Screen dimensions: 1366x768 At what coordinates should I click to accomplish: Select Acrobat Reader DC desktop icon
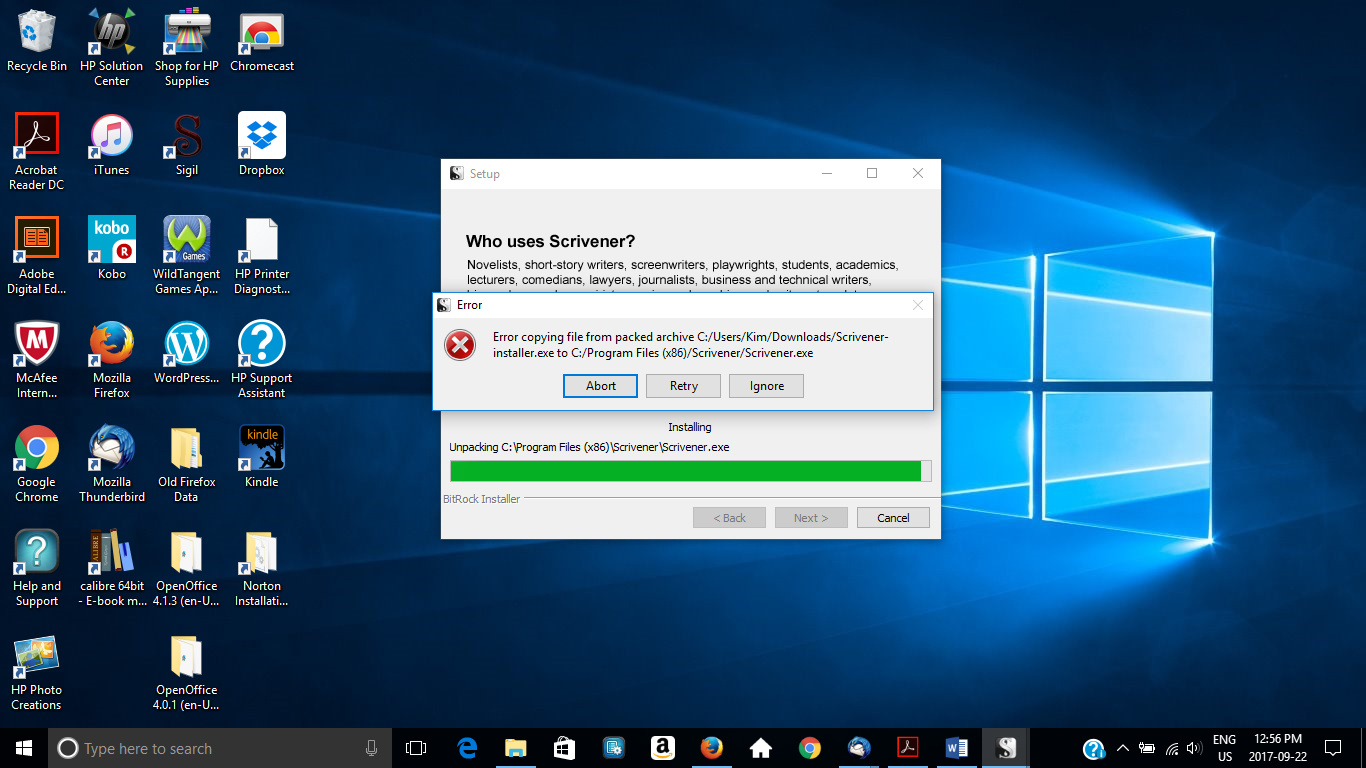click(37, 152)
